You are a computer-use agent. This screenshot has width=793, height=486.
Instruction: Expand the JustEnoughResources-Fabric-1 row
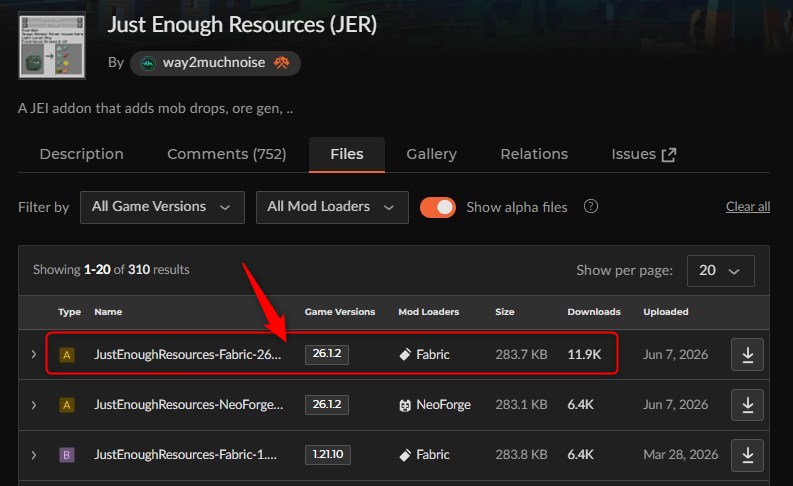(x=33, y=455)
